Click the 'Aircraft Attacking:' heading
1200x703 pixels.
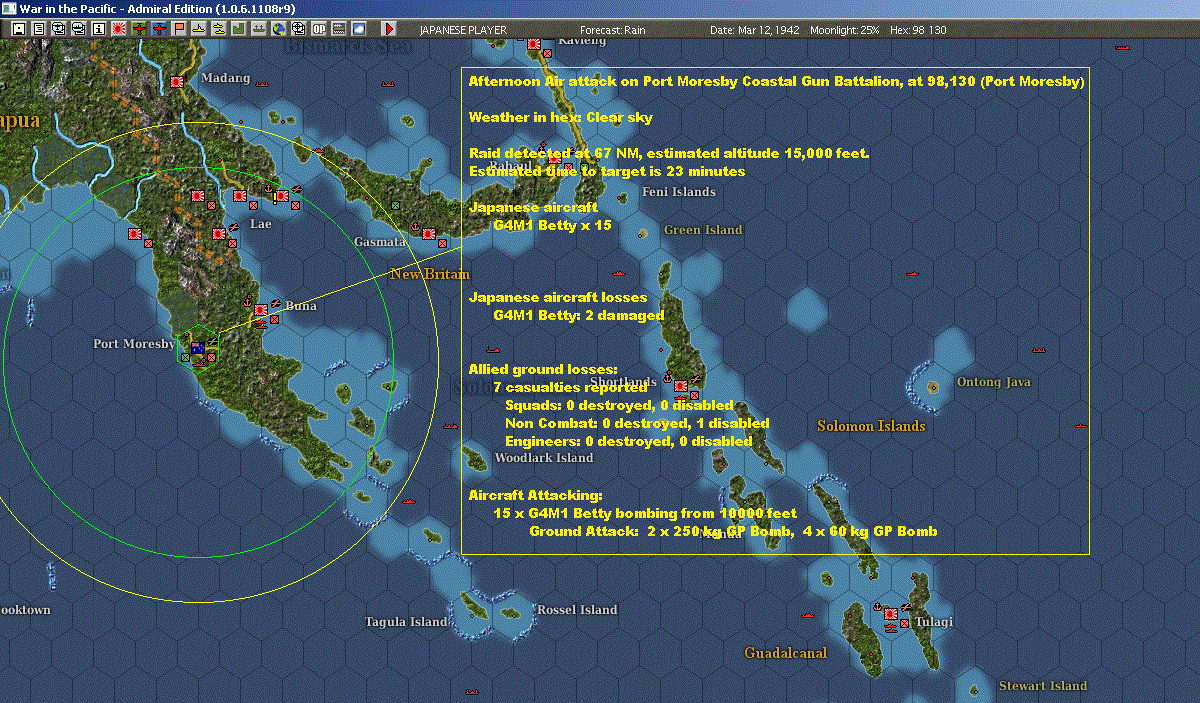coord(536,496)
